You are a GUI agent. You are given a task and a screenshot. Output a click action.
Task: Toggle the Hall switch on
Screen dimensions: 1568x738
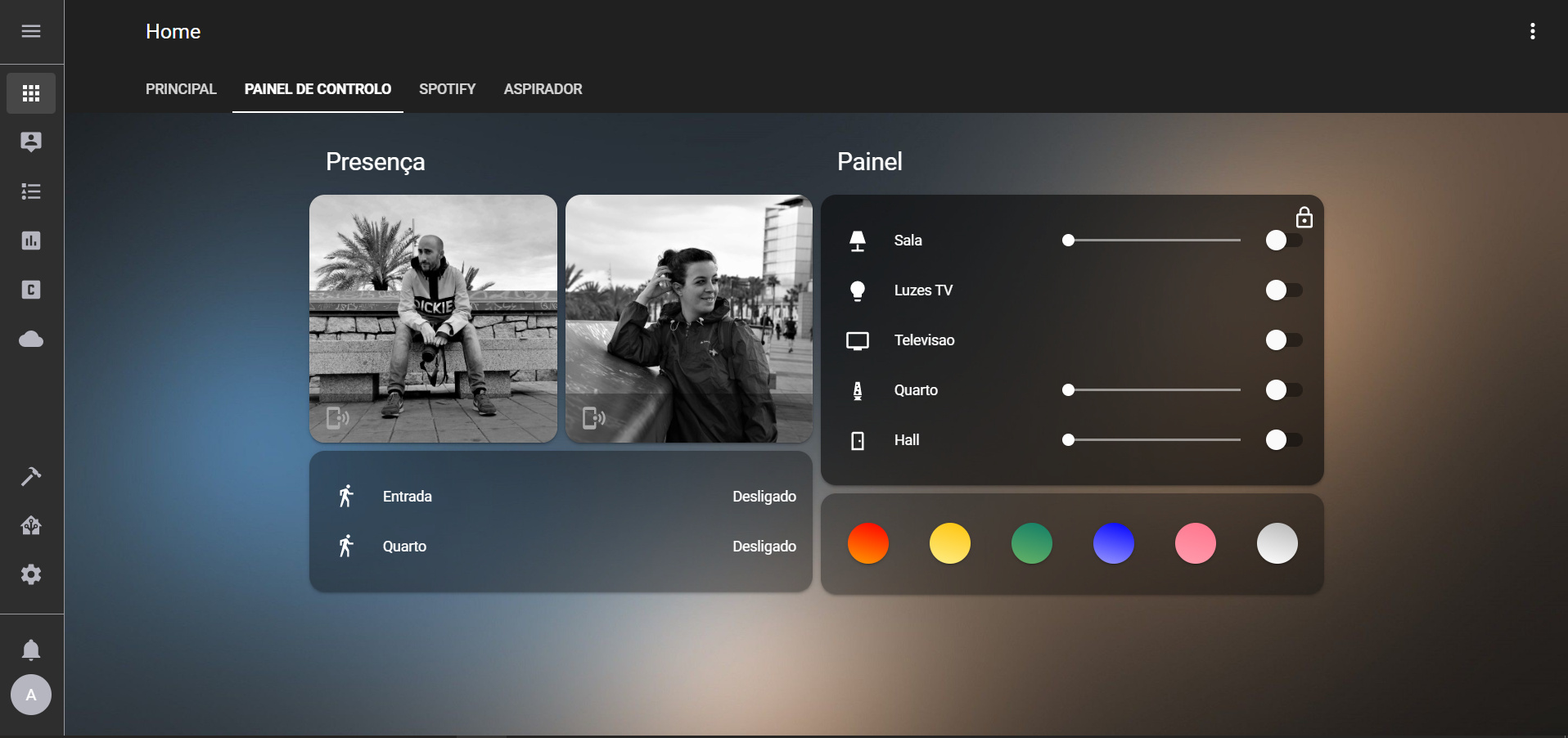pos(1282,440)
